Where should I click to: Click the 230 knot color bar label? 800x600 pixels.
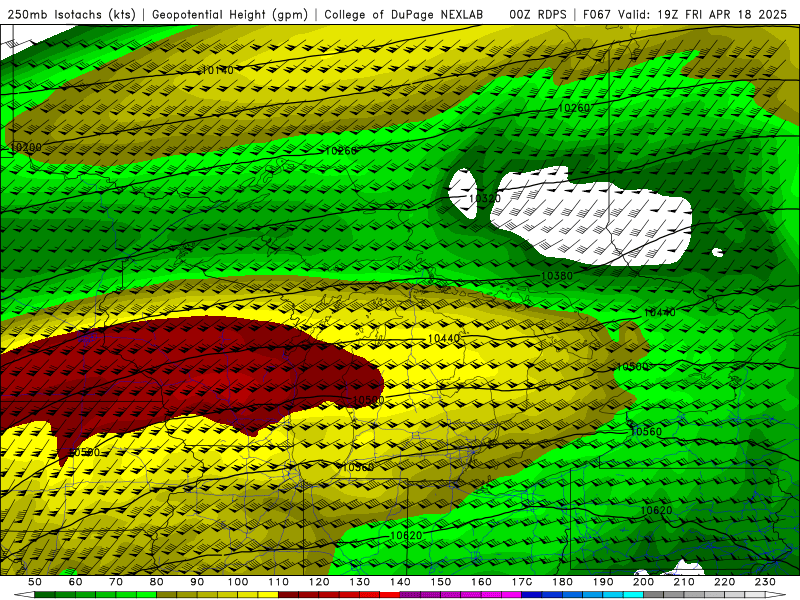coord(765,582)
